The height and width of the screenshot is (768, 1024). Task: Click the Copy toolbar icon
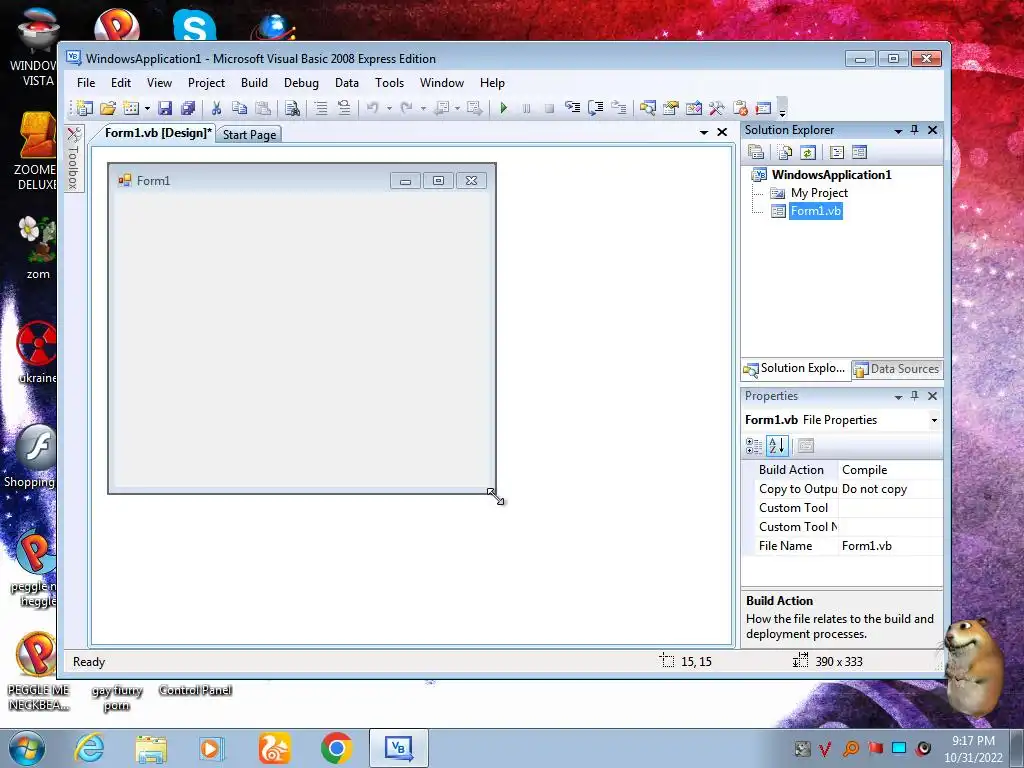point(240,108)
